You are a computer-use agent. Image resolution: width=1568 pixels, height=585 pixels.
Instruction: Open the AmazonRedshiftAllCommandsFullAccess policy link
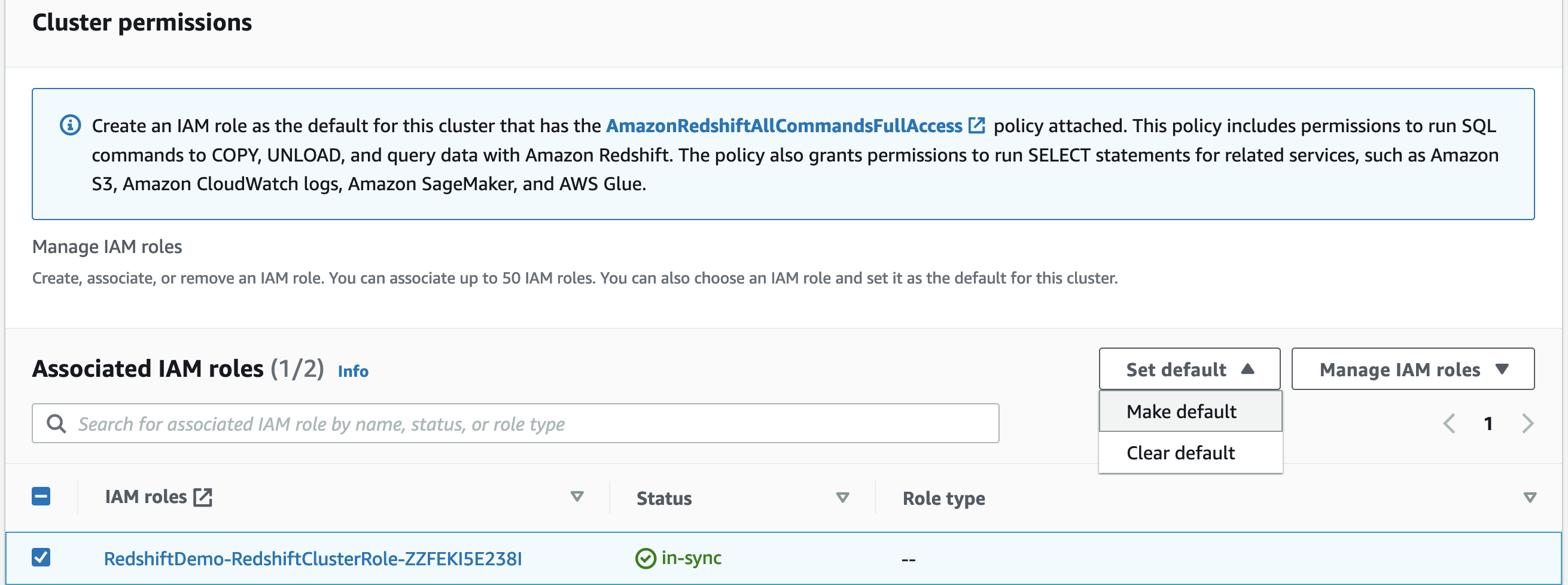783,126
